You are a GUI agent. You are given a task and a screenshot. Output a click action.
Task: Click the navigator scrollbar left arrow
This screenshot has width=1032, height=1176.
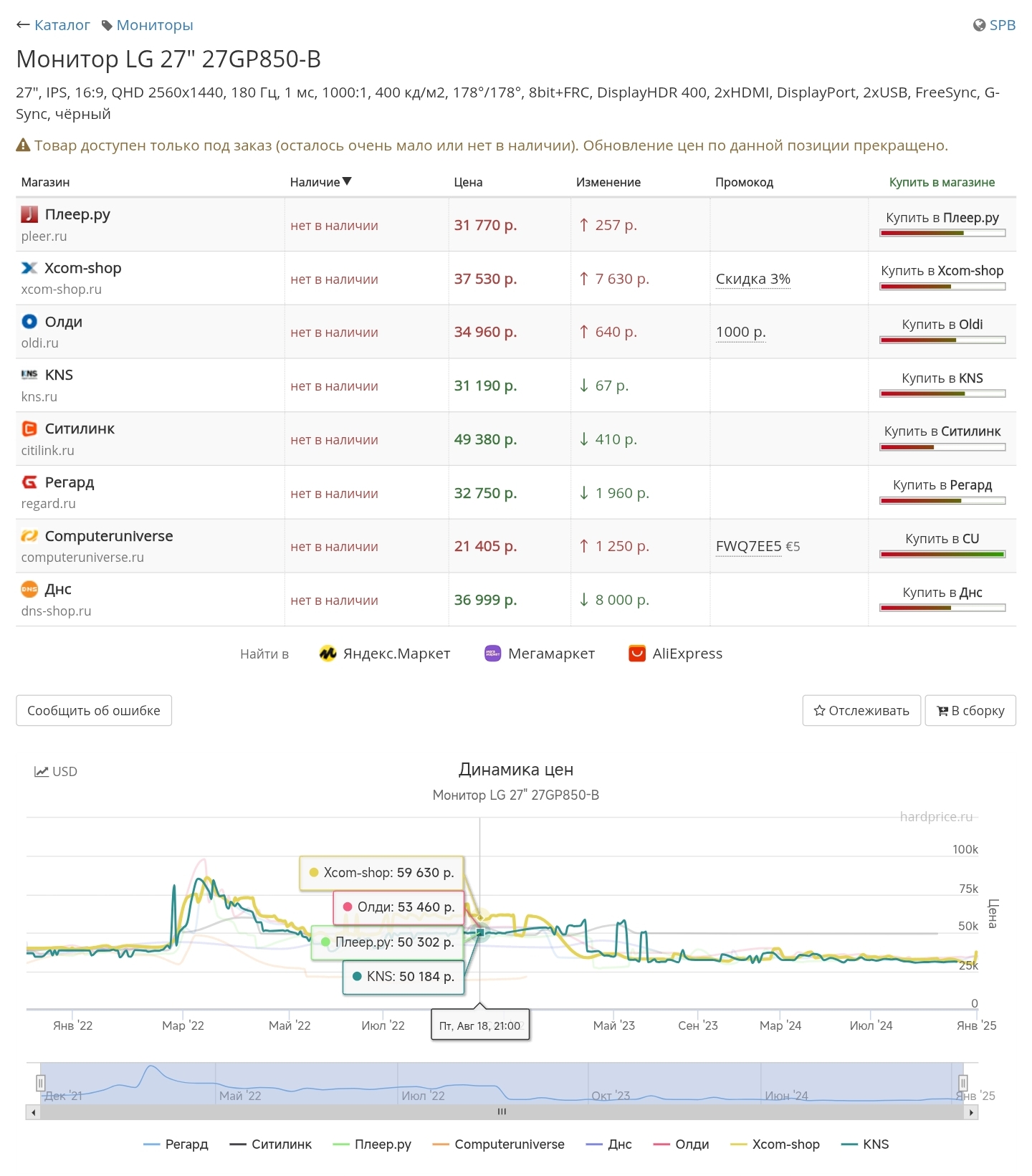pyautogui.click(x=33, y=1112)
